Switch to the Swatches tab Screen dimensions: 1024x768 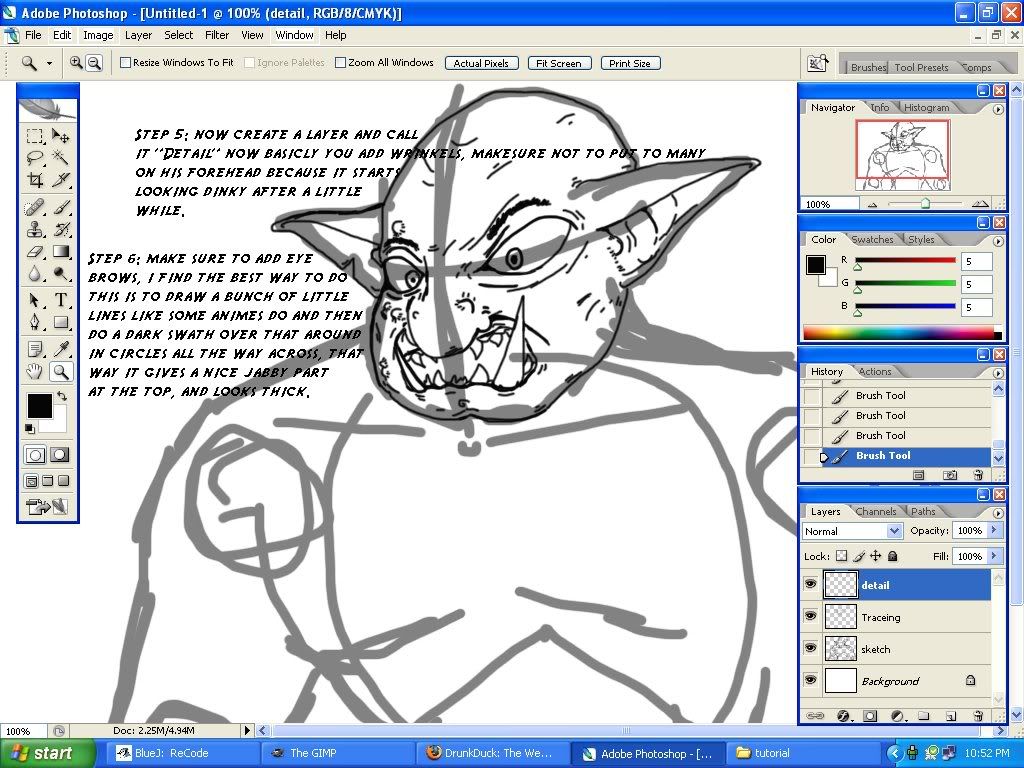tap(872, 240)
